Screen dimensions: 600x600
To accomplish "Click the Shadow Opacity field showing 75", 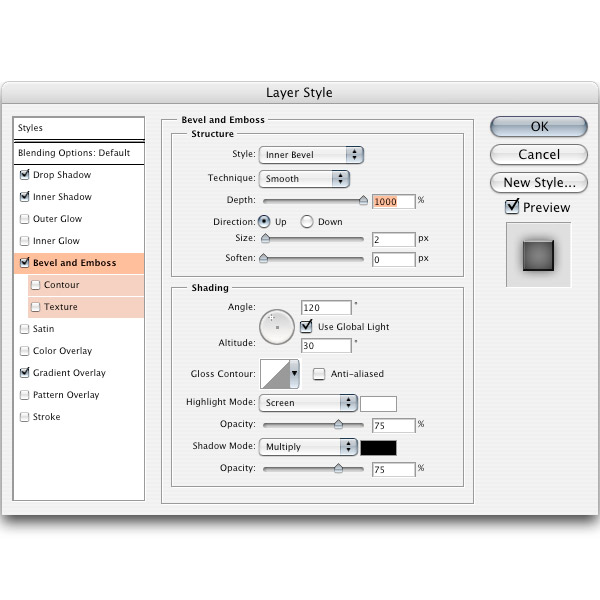I will coord(394,470).
